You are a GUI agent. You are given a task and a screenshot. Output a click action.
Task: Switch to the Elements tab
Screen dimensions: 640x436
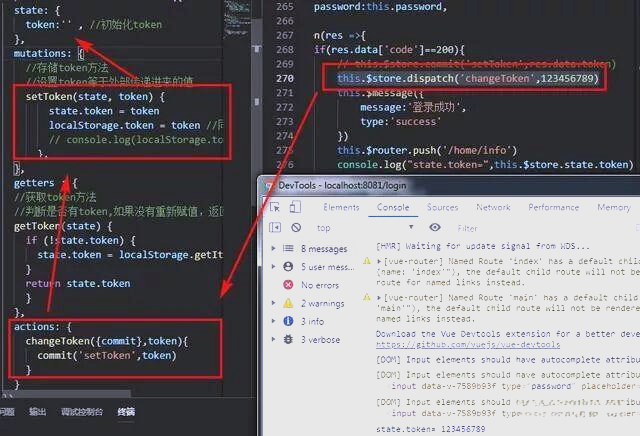(341, 207)
